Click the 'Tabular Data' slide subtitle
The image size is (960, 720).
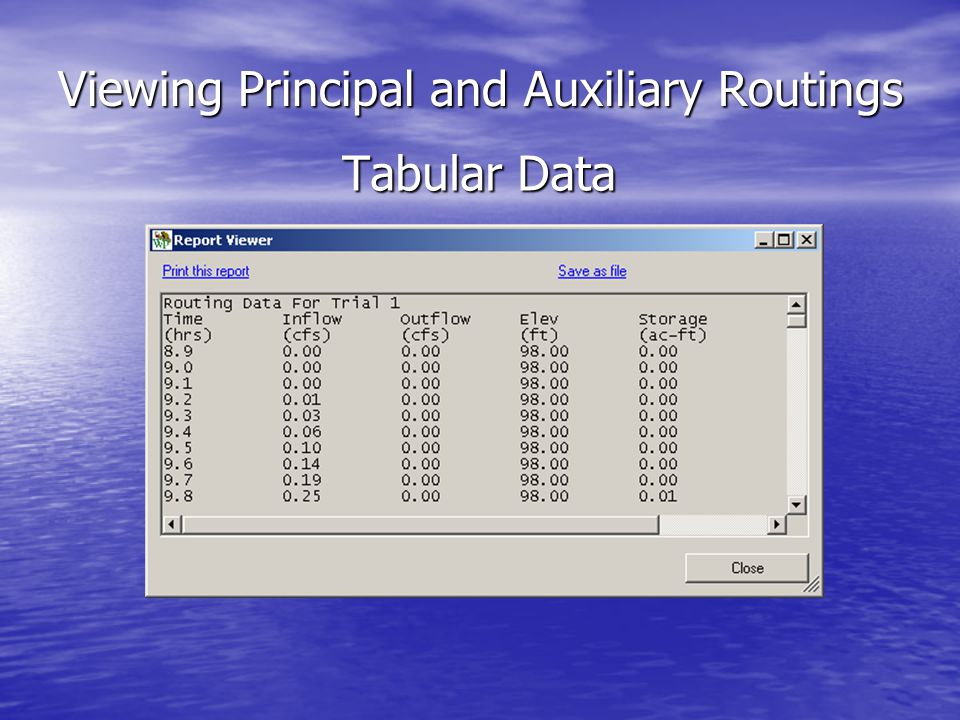pyautogui.click(x=479, y=174)
